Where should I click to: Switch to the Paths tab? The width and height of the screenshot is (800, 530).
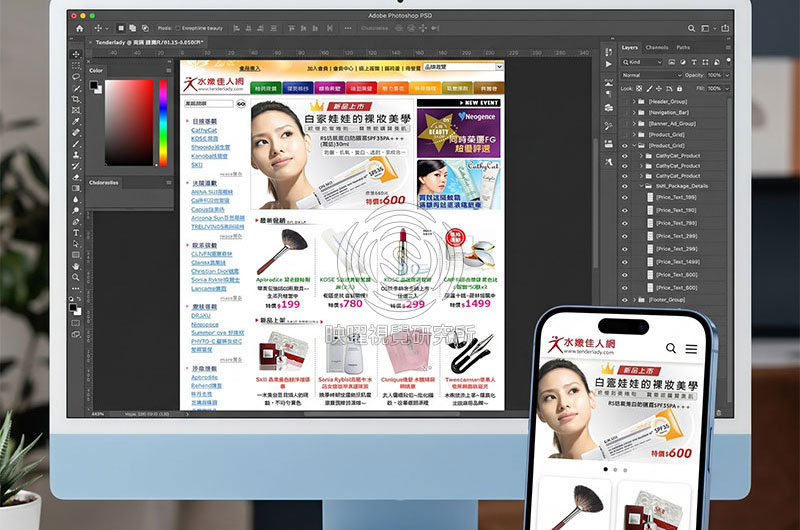(683, 47)
